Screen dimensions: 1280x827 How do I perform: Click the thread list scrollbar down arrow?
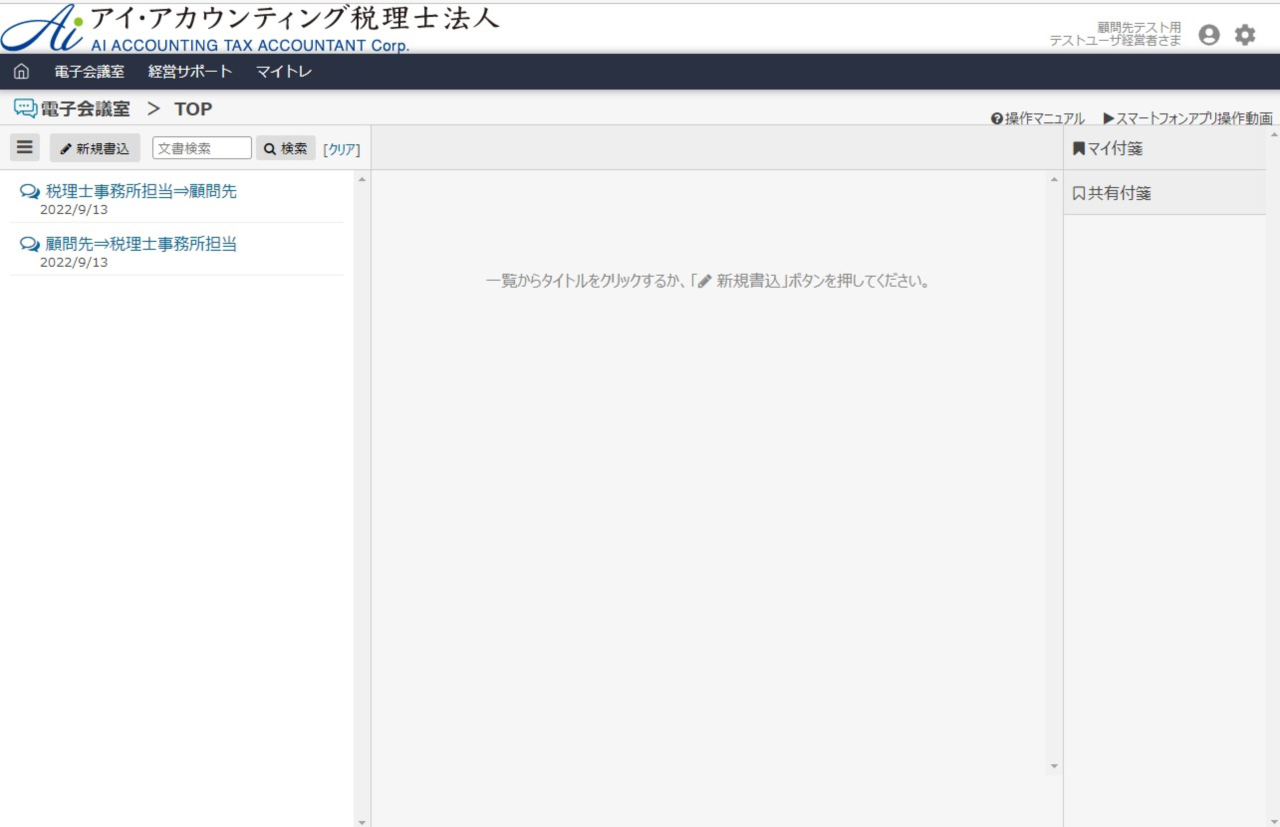(362, 821)
